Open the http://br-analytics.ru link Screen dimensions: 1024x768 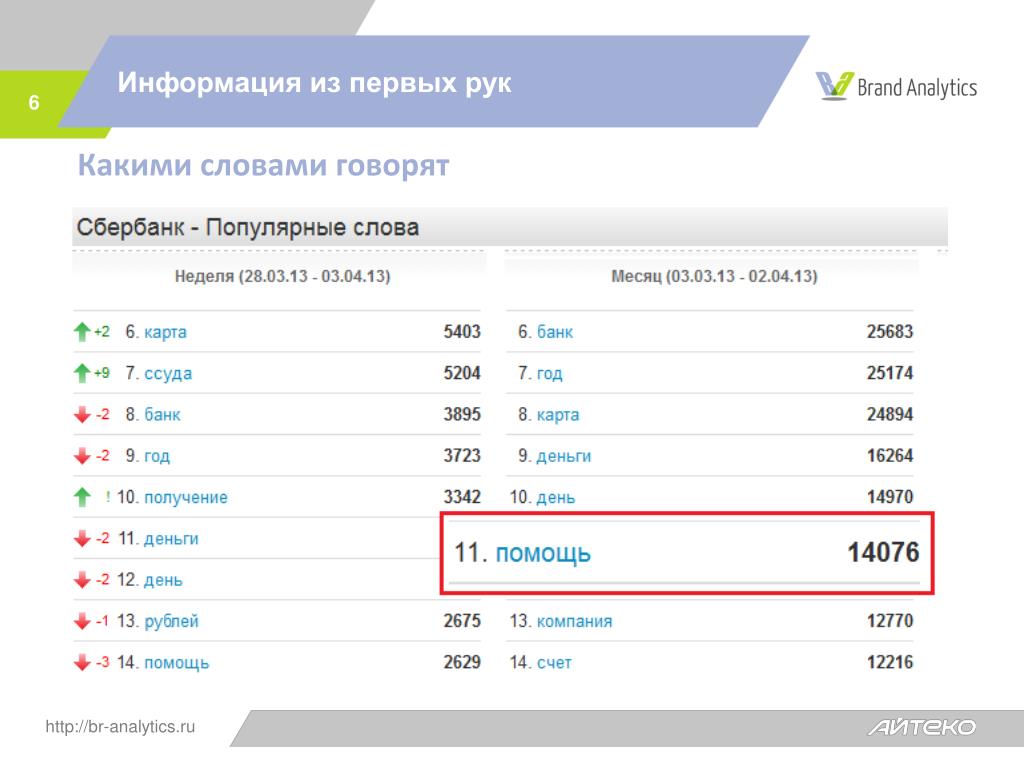click(x=120, y=727)
